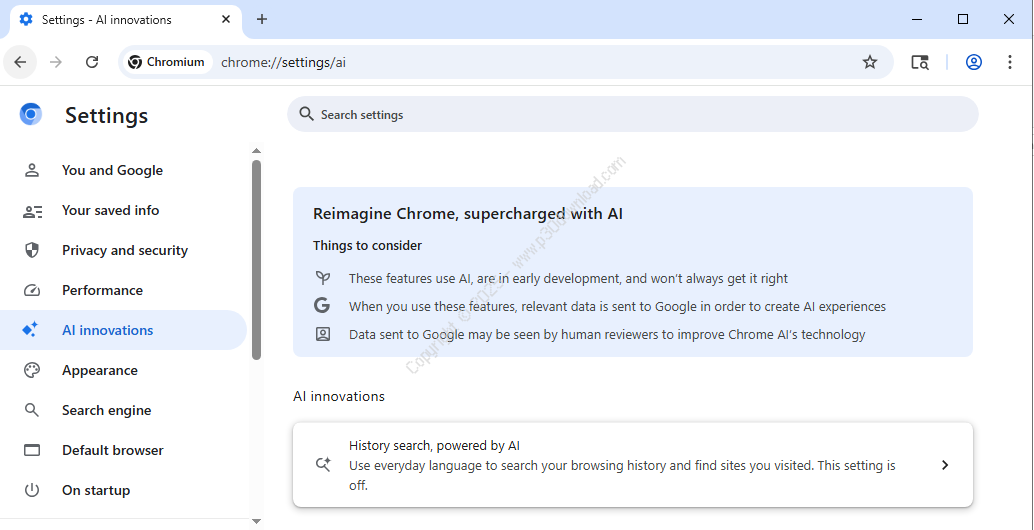Open a new tab with plus button
Screen dimensions: 1034x530
coord(262,19)
